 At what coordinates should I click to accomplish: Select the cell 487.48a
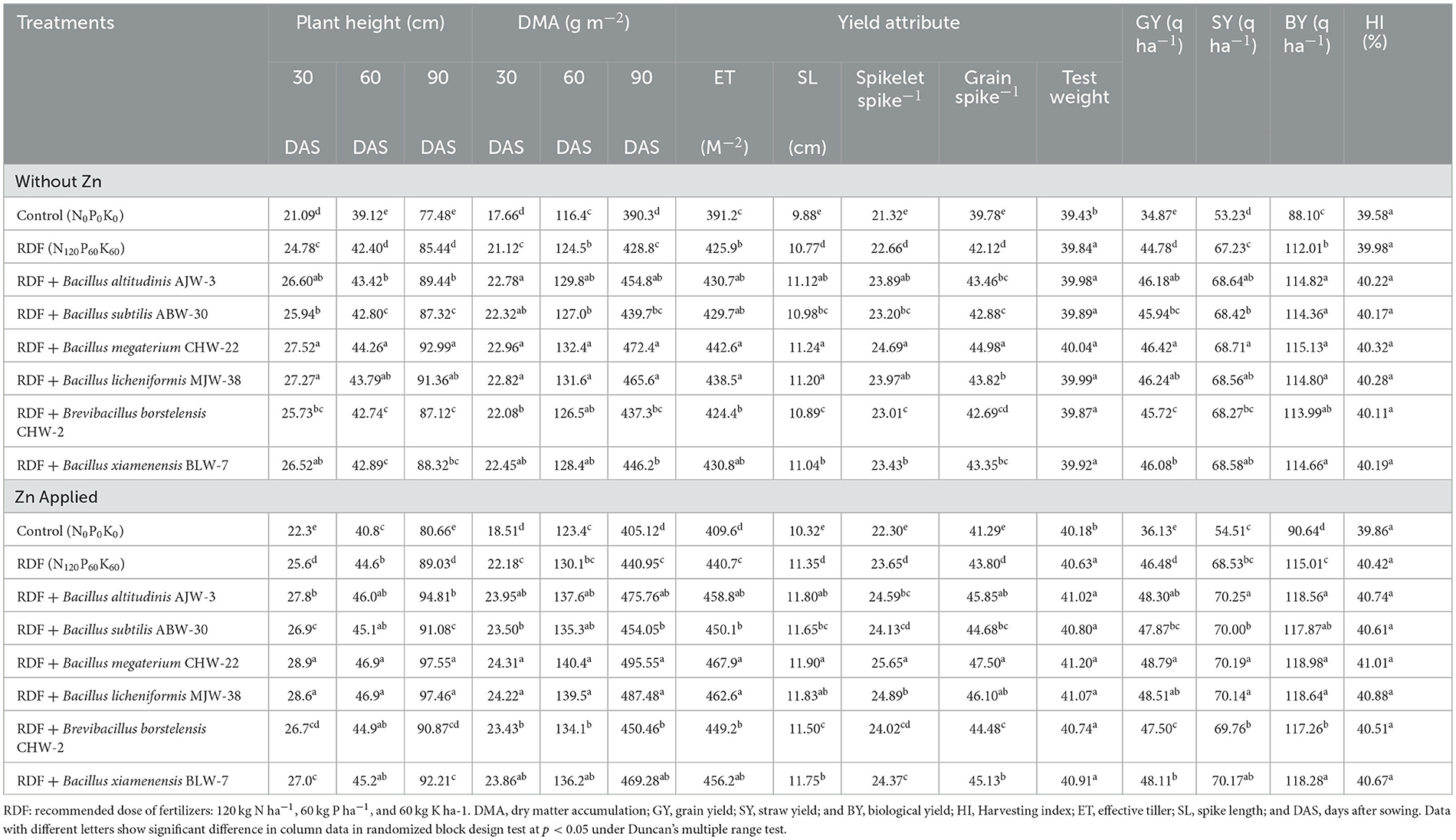coord(641,695)
